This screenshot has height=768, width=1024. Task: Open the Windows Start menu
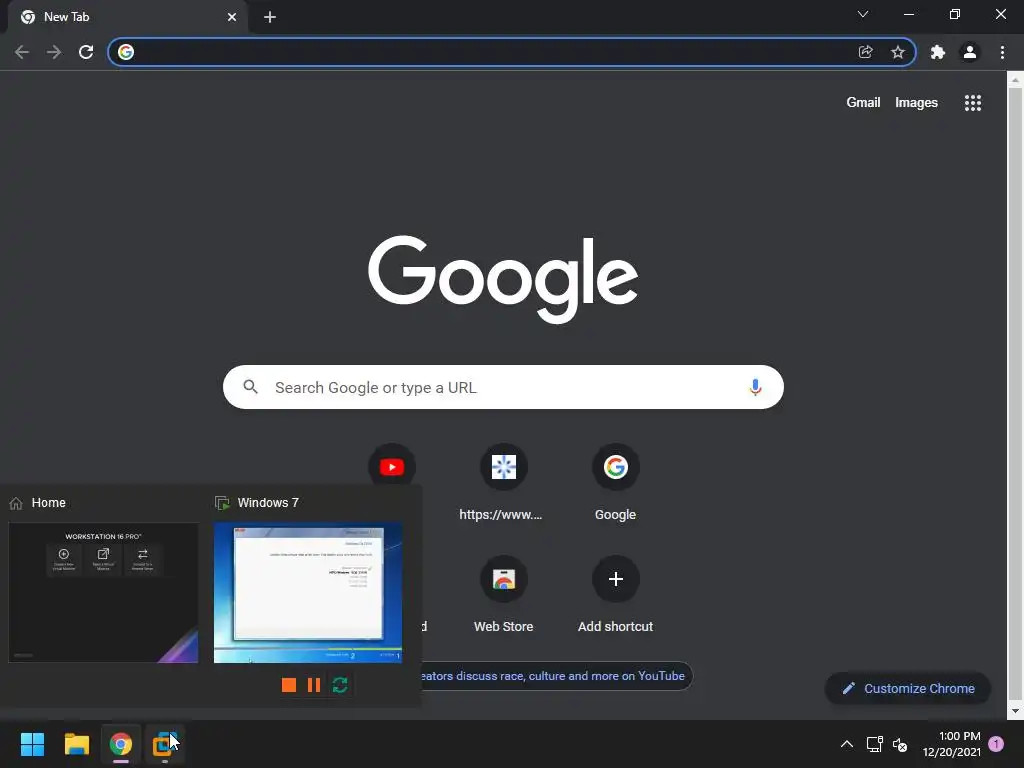coord(32,744)
